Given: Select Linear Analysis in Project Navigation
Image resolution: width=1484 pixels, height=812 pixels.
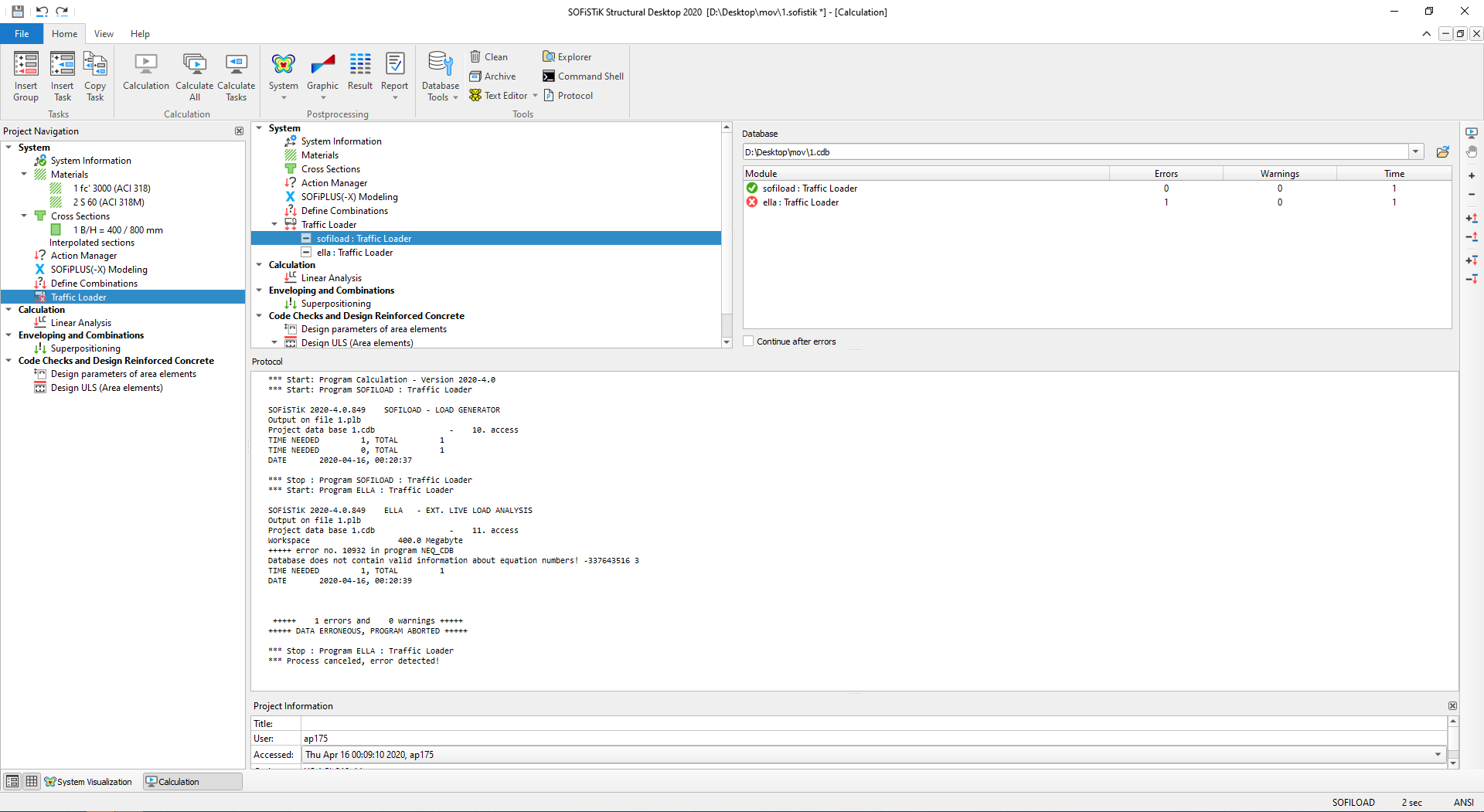Looking at the screenshot, I should point(81,323).
